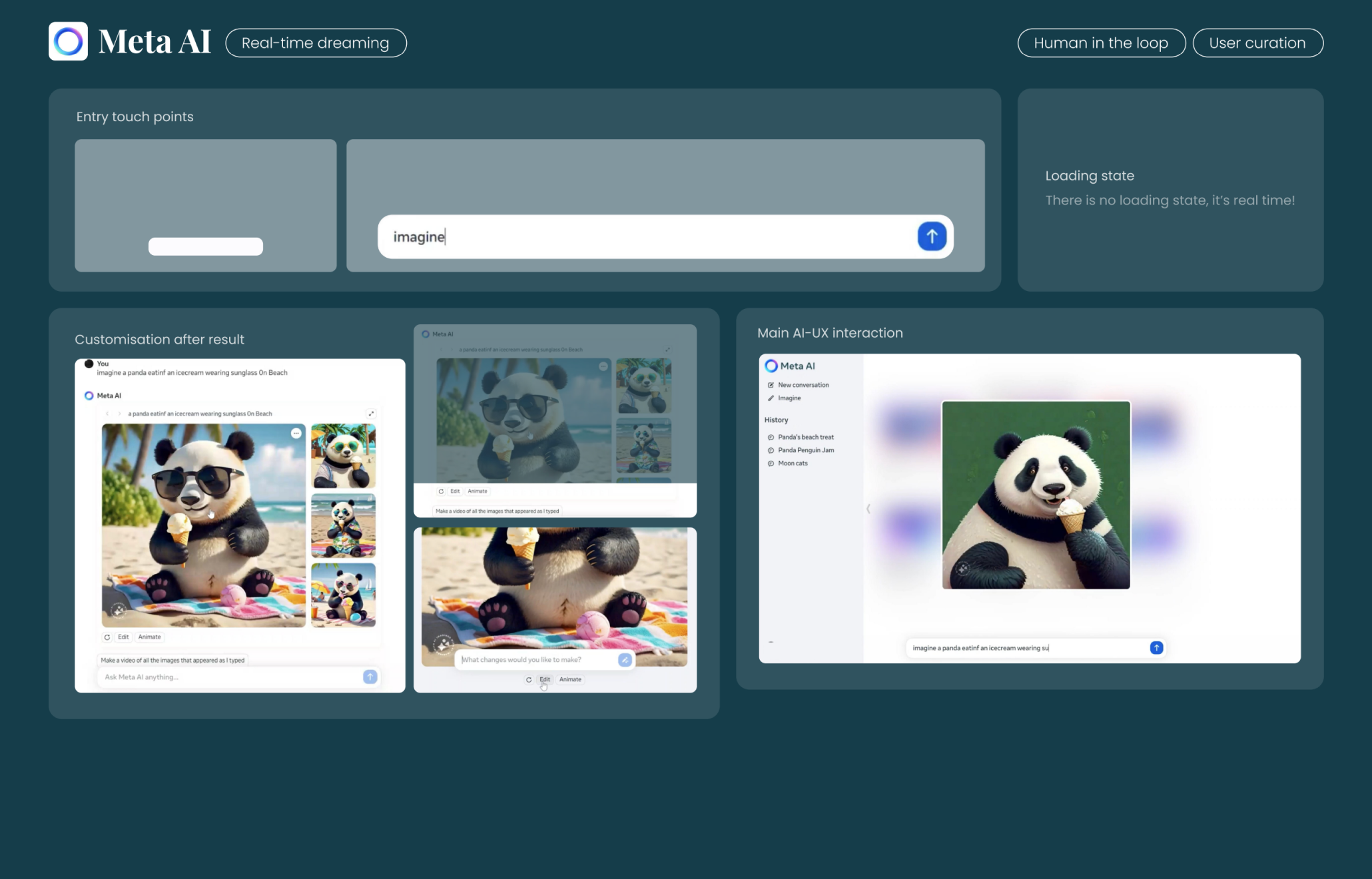Click the blue edit-submit icon in changes box
This screenshot has height=879, width=1372.
624,660
